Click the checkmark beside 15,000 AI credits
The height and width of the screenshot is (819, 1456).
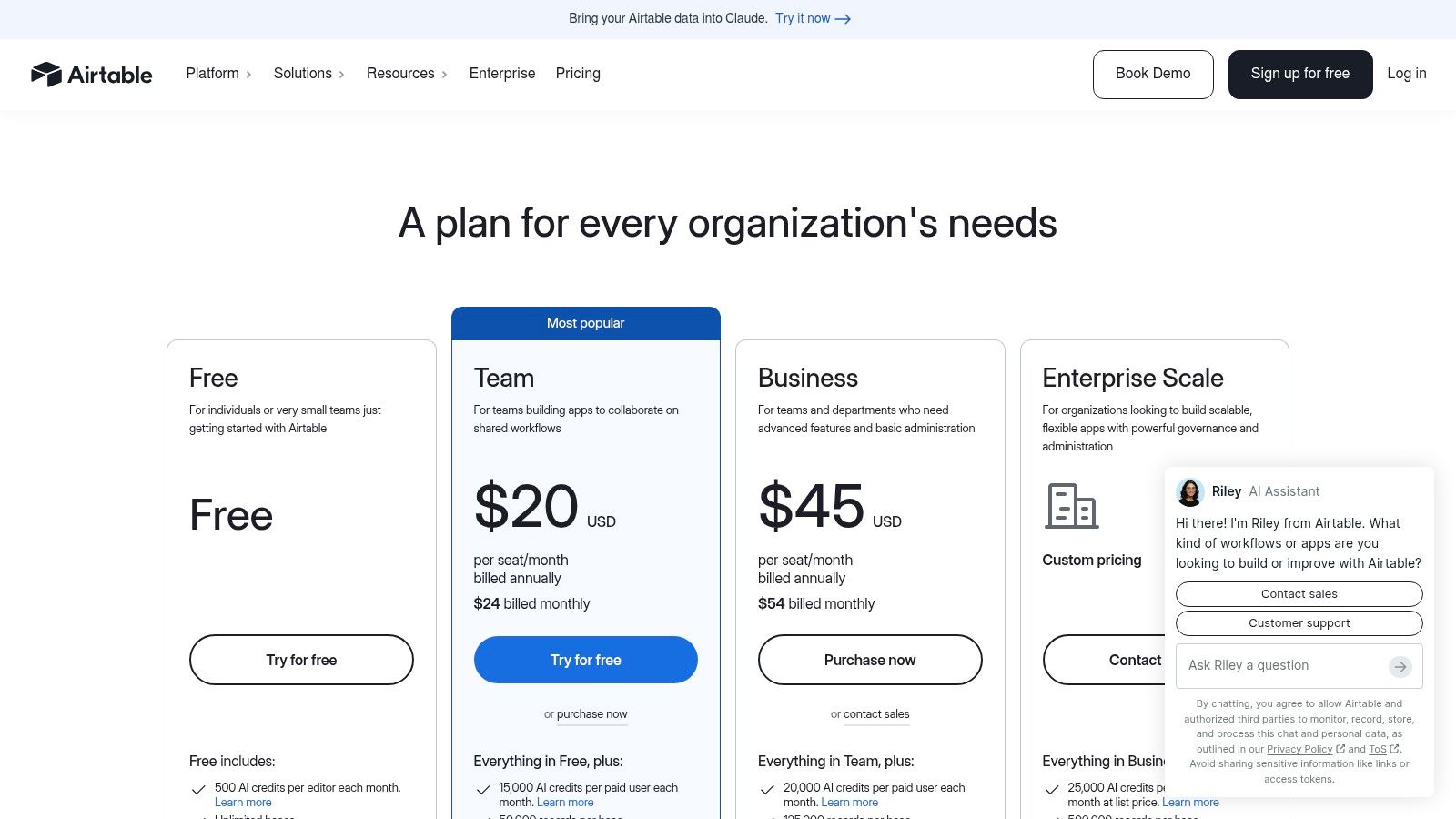[483, 790]
